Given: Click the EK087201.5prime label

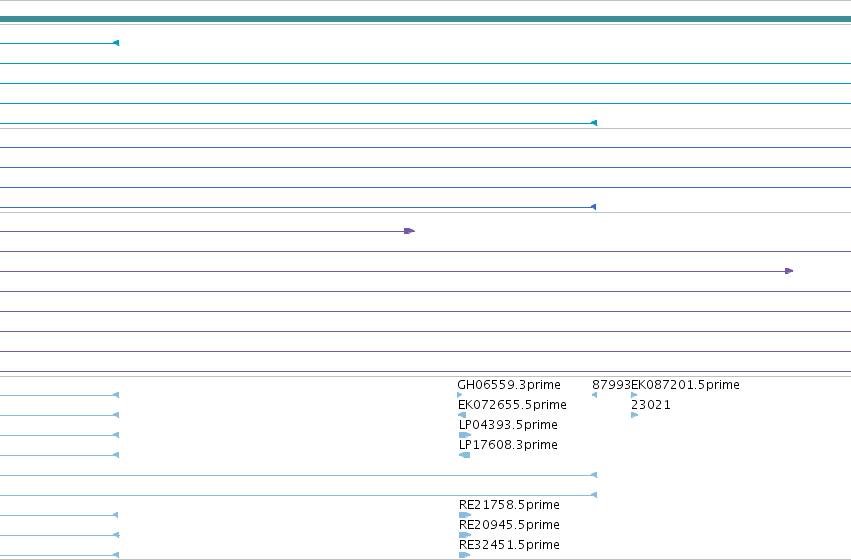Looking at the screenshot, I should pyautogui.click(x=685, y=385).
